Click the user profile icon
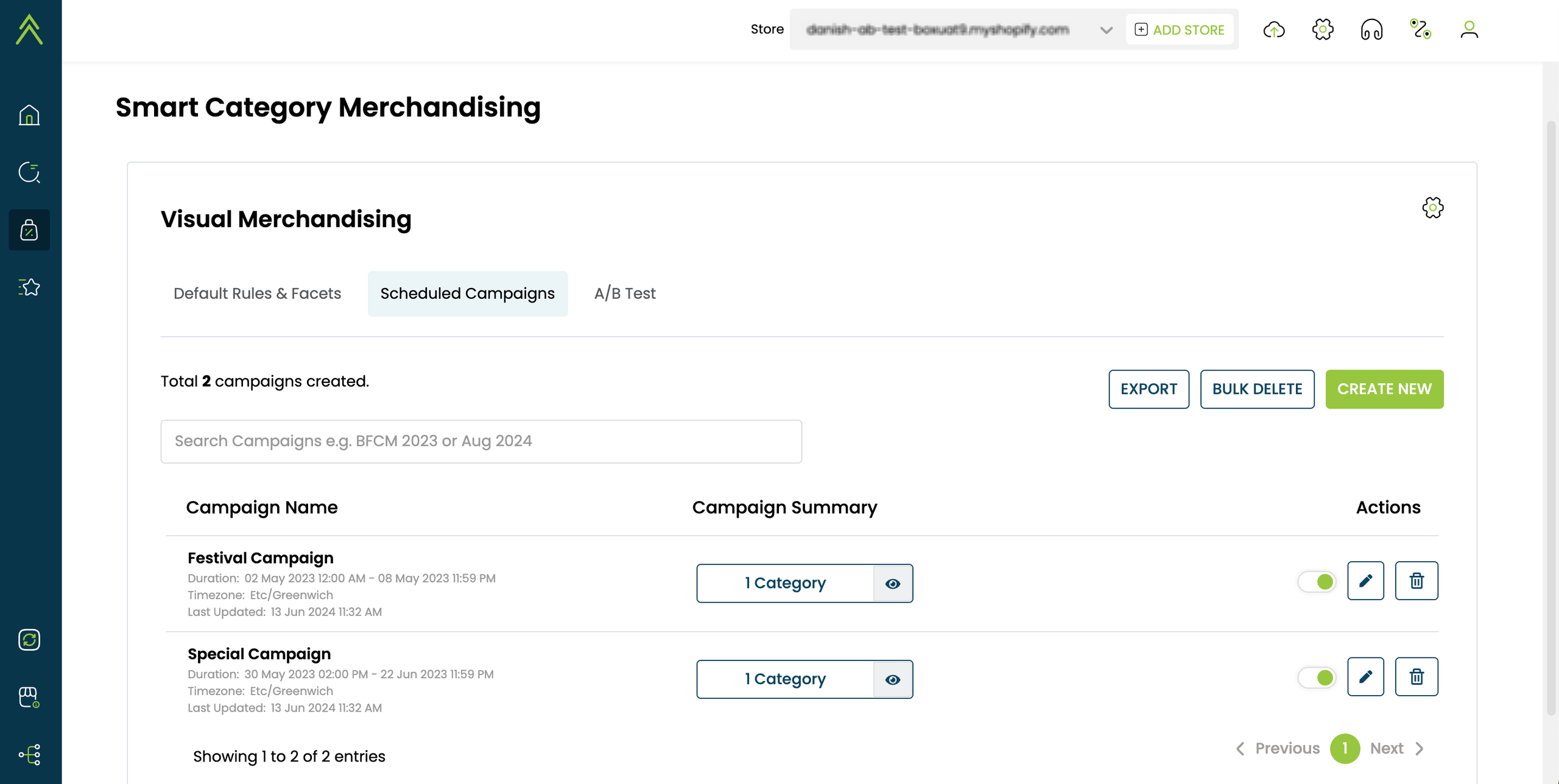Viewport: 1559px width, 784px height. pyautogui.click(x=1469, y=29)
